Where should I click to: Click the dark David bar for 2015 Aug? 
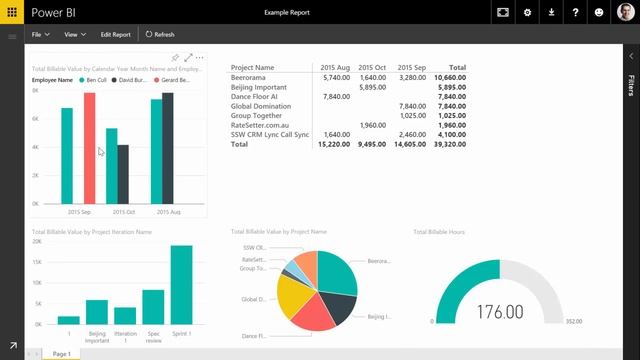168,148
